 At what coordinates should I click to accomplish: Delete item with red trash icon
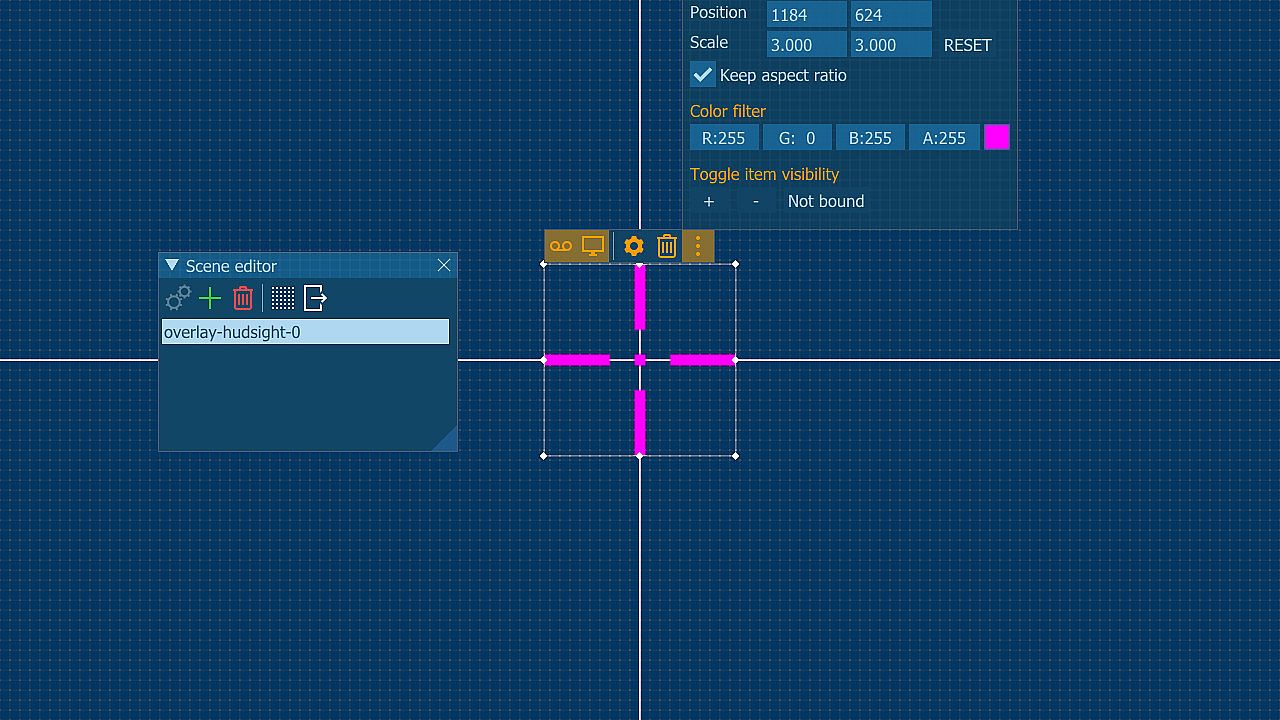tap(243, 298)
